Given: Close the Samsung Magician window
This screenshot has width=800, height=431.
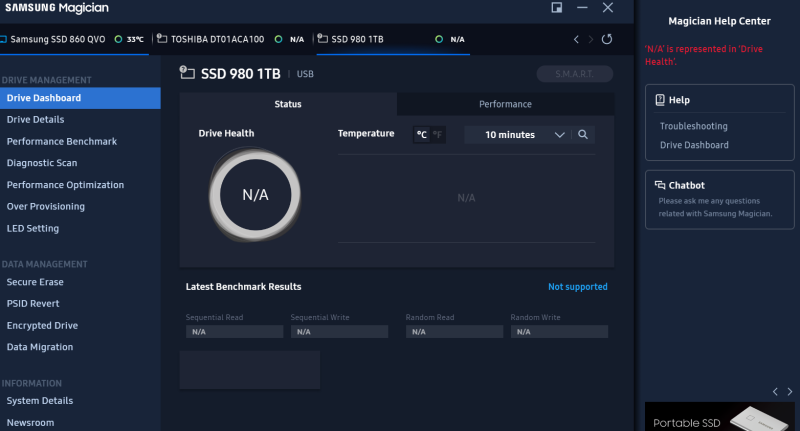Looking at the screenshot, I should pos(608,8).
